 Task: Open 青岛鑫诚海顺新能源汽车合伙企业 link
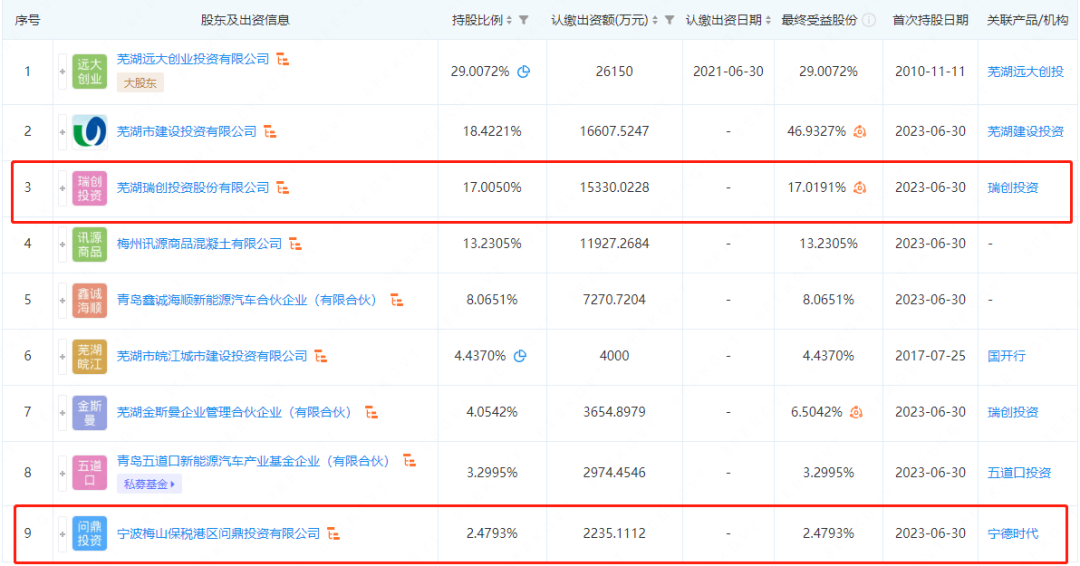click(250, 300)
